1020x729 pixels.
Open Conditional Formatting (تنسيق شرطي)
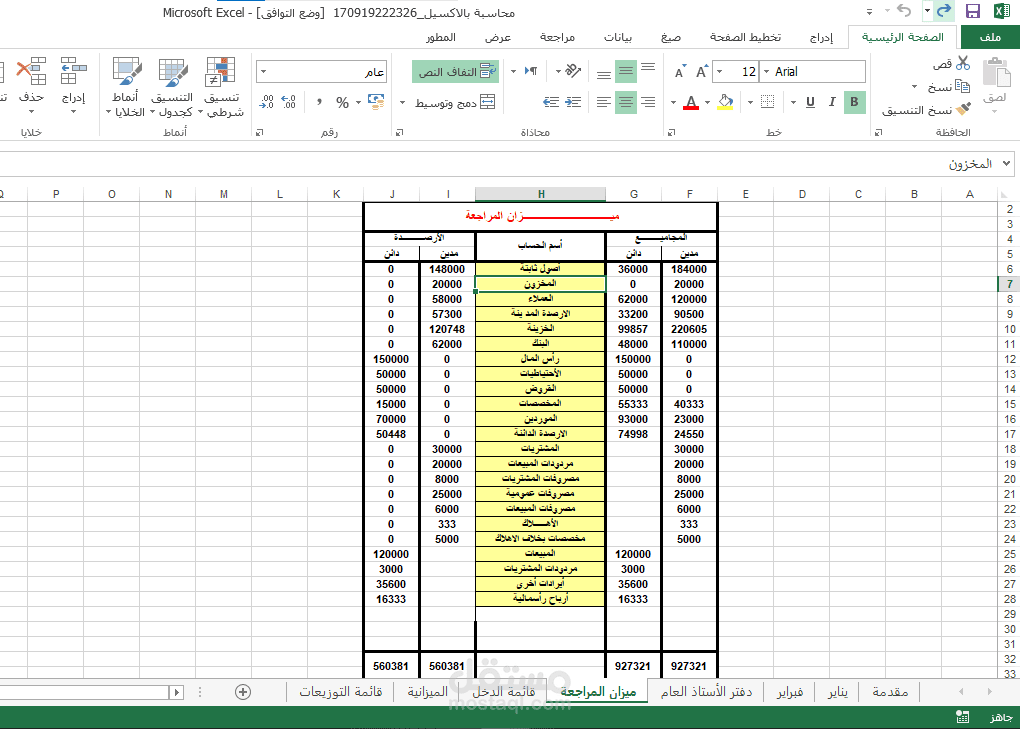(x=221, y=87)
